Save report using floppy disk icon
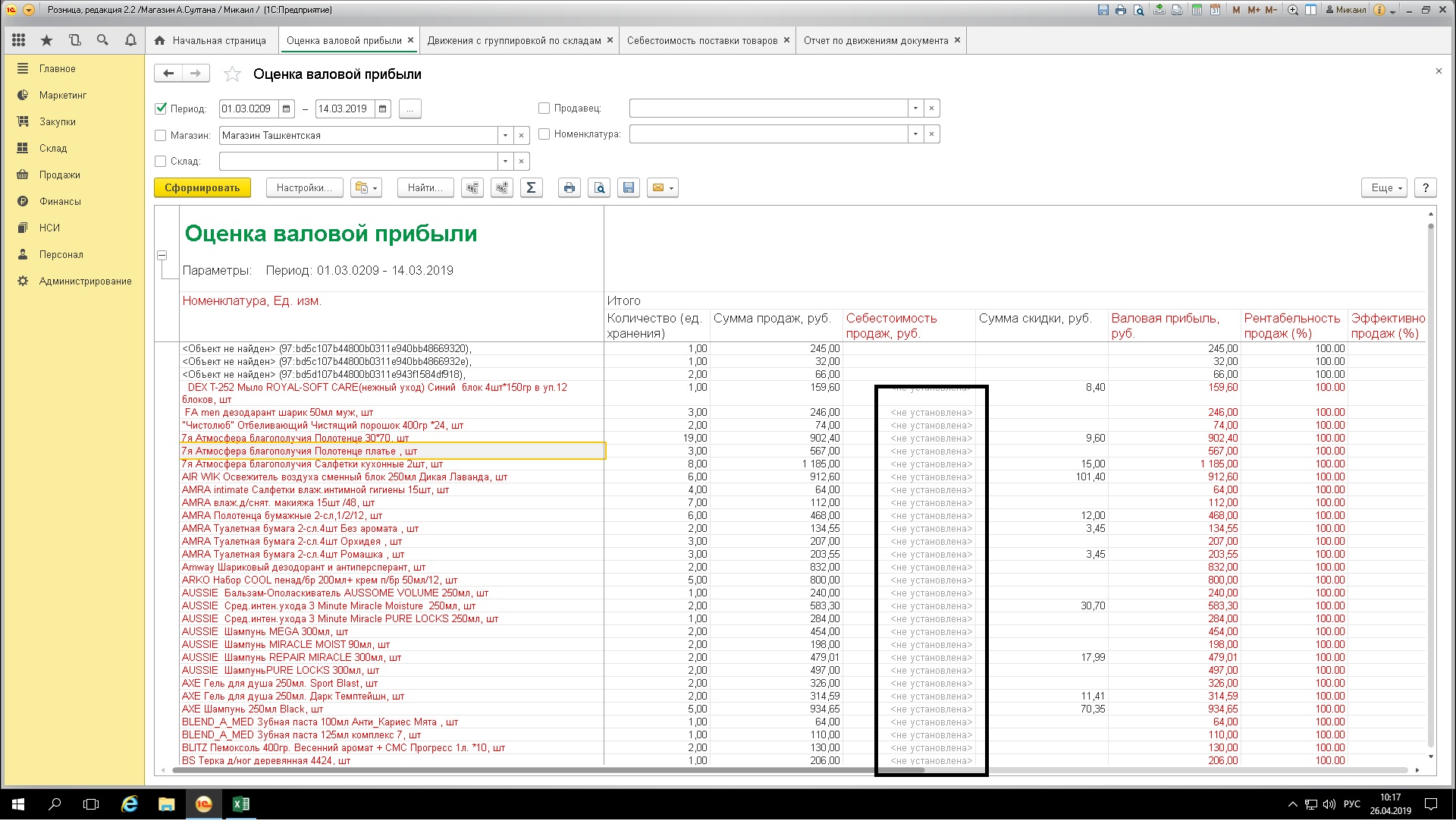 pos(629,188)
